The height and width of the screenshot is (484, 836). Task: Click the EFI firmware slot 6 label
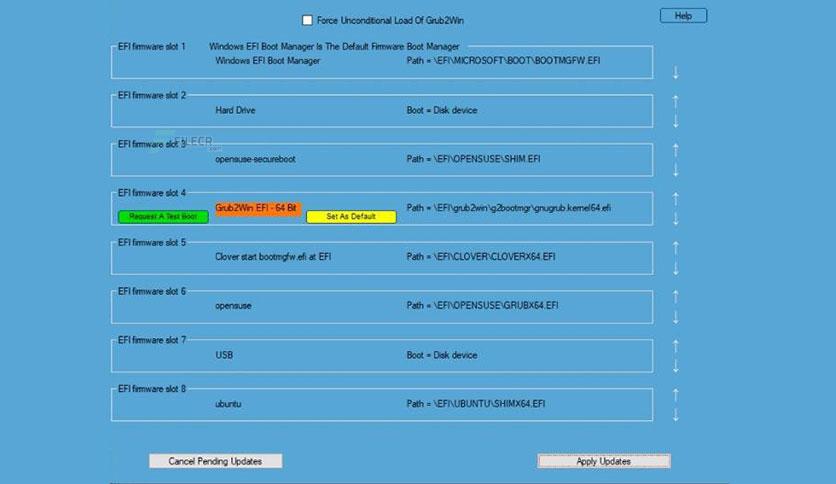pos(152,292)
